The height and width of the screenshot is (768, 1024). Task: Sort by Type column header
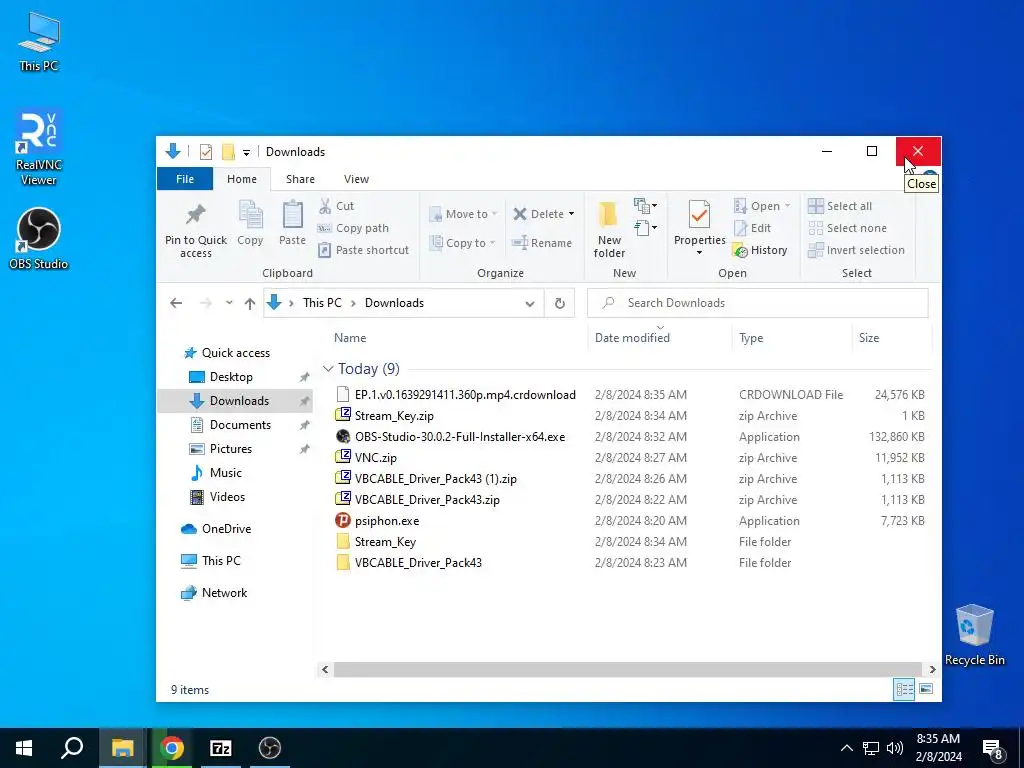[792, 338]
